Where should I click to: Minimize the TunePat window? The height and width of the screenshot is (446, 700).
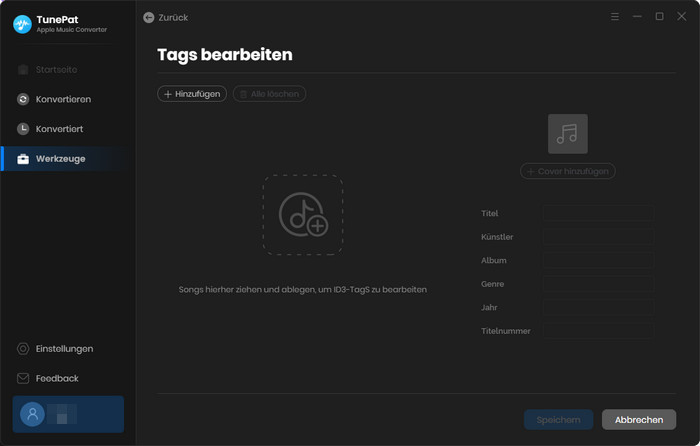point(637,17)
